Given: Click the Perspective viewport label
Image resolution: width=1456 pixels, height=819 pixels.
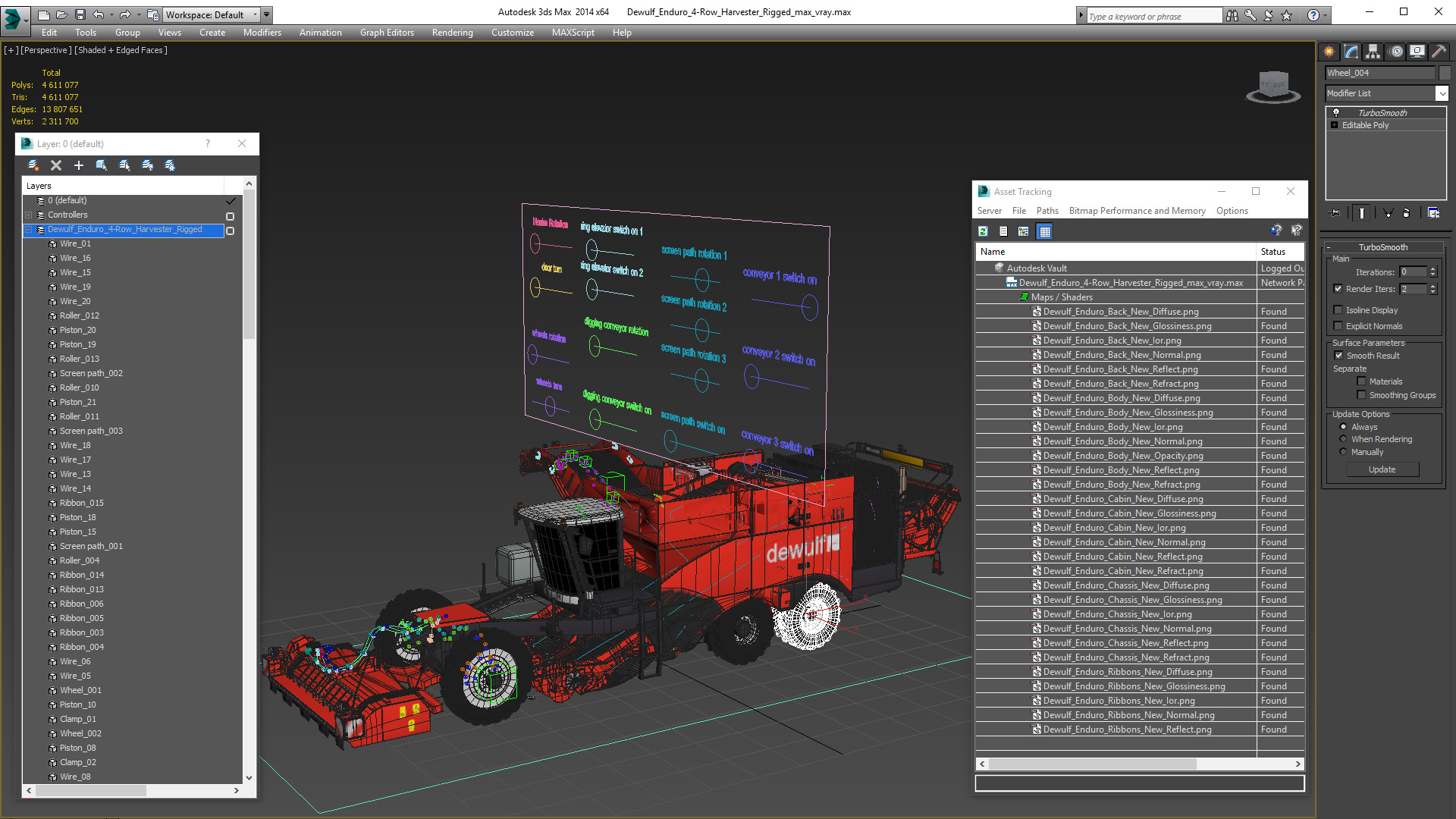Looking at the screenshot, I should pyautogui.click(x=45, y=50).
